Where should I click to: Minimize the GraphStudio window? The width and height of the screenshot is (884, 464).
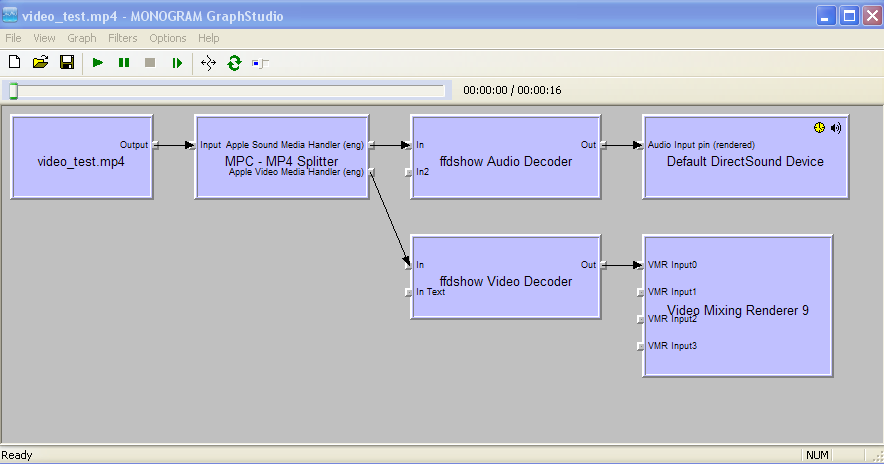[826, 16]
